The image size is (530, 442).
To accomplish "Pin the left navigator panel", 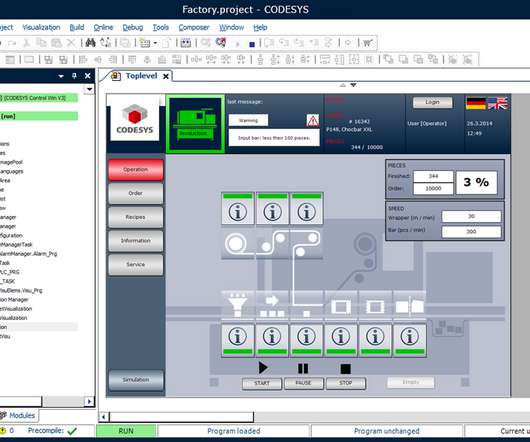I will [x=74, y=76].
